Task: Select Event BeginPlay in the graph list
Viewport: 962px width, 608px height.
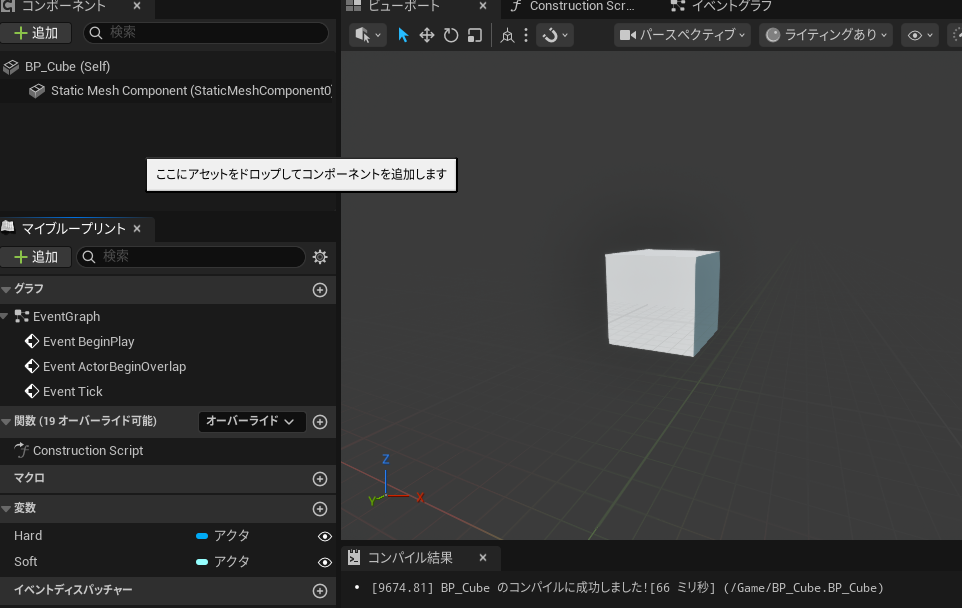Action: tap(88, 342)
